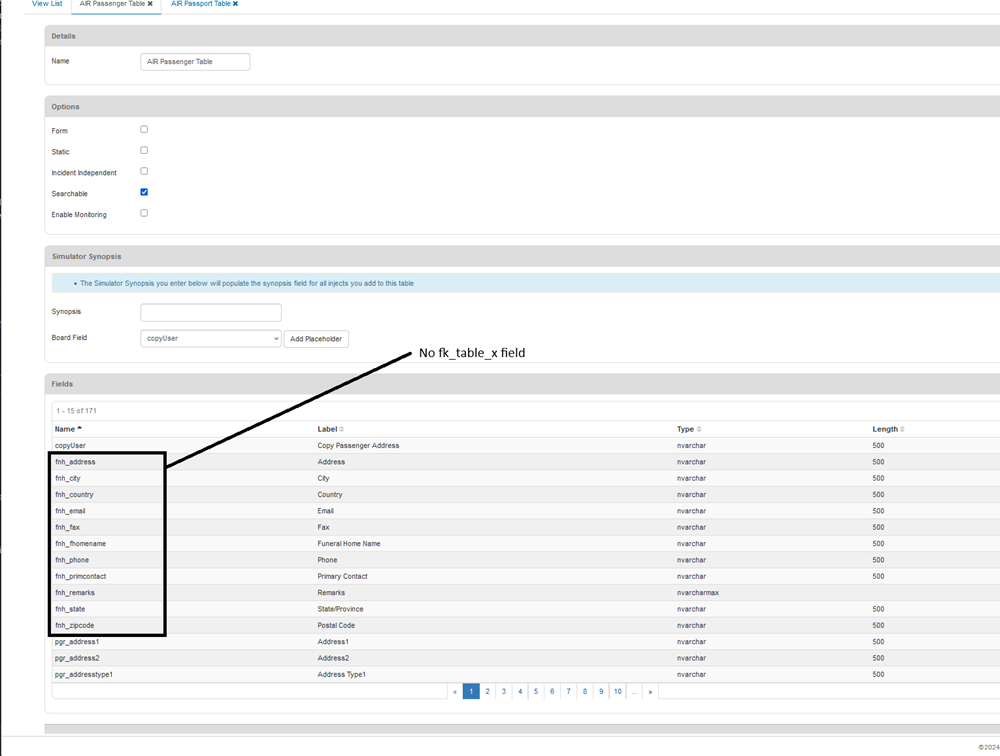Disable the Searchable option

point(143,192)
